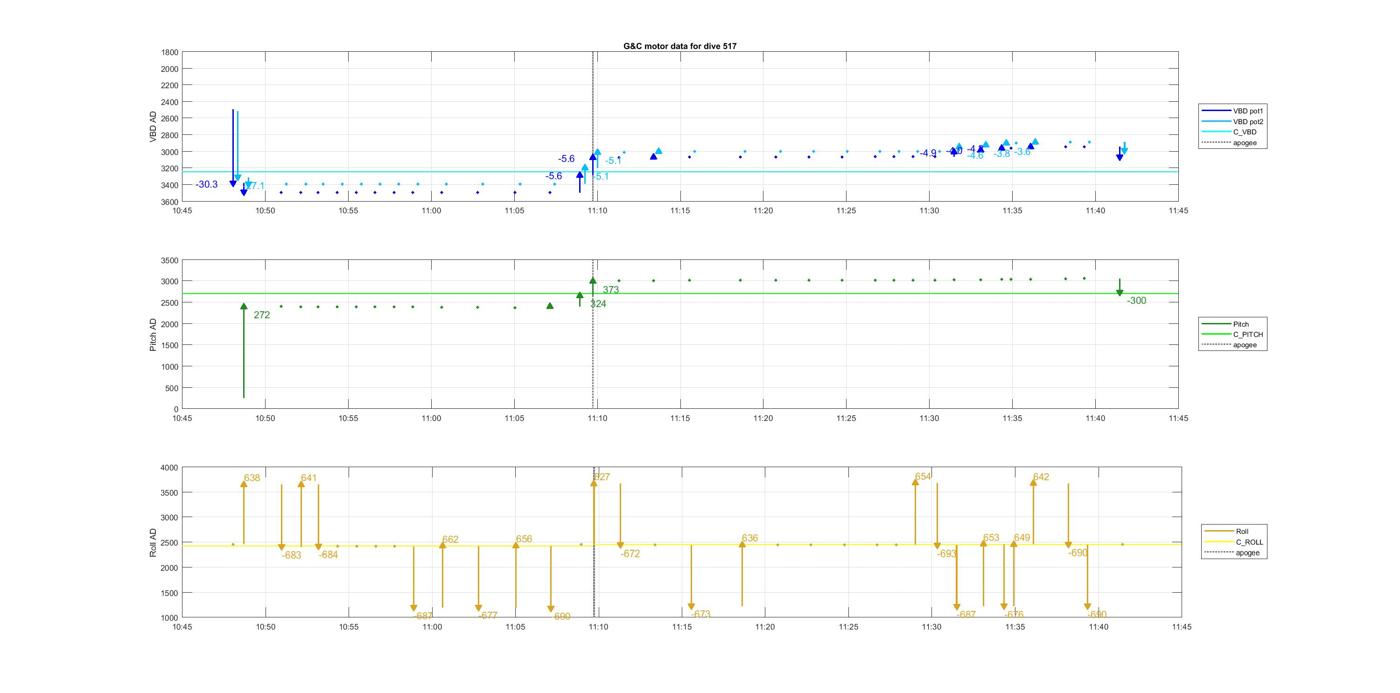Click the '642' roll value label

point(1041,478)
